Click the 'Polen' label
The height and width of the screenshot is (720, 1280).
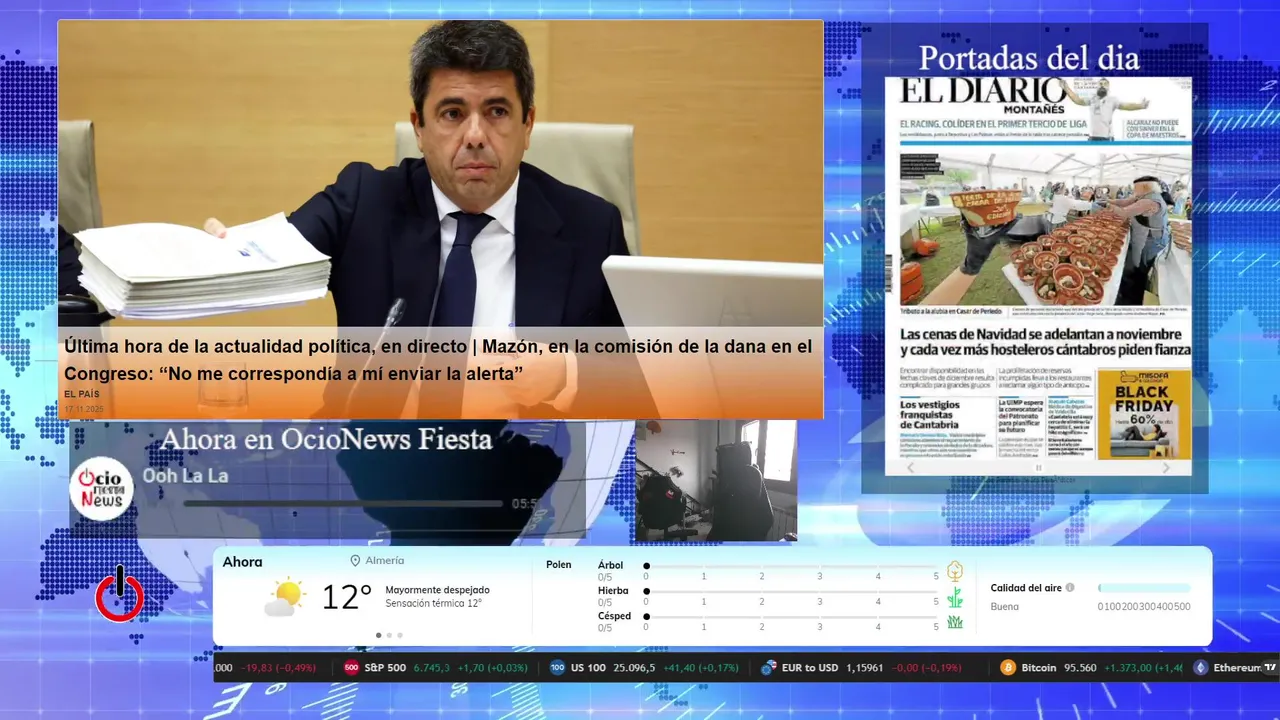point(559,565)
